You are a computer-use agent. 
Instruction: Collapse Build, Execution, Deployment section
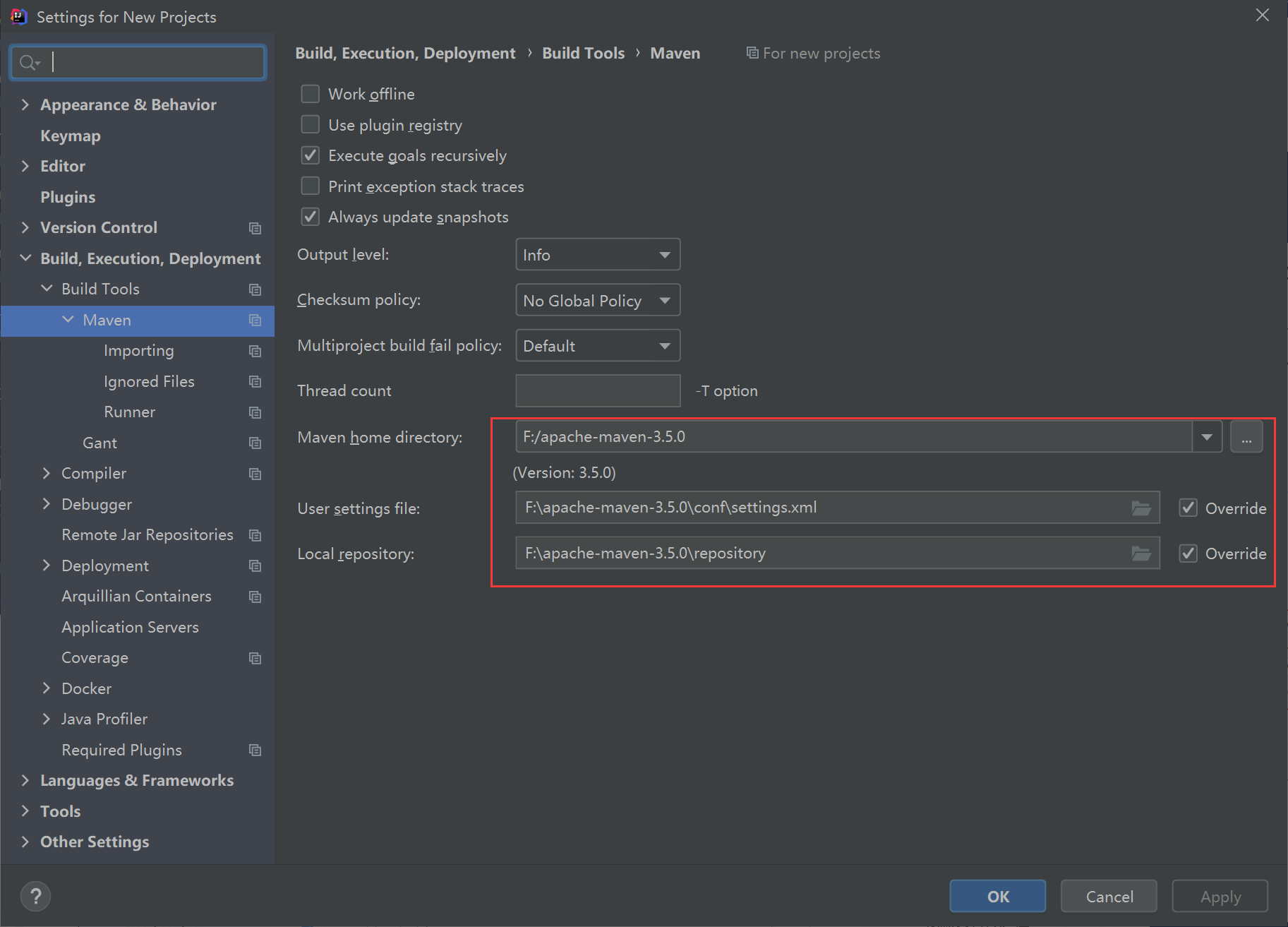click(25, 258)
